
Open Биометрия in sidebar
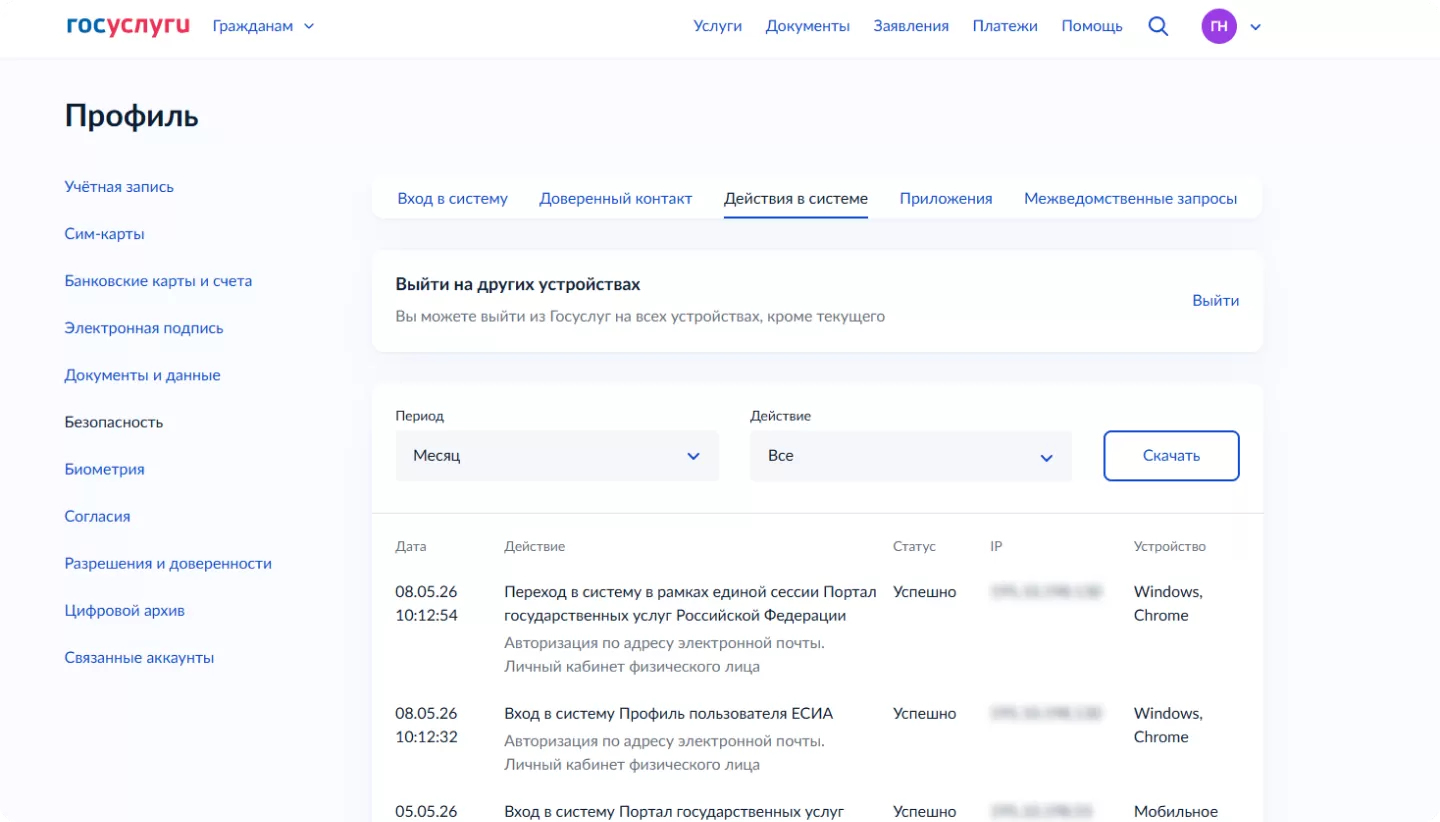pos(105,469)
